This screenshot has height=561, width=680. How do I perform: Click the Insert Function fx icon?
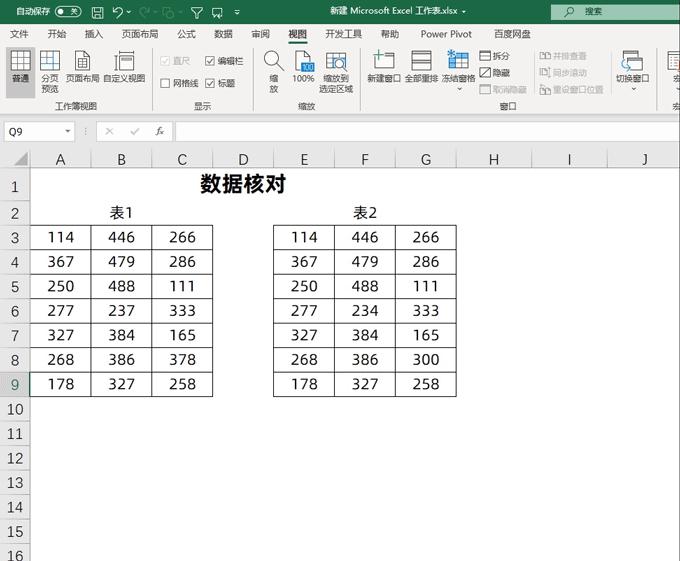point(160,131)
